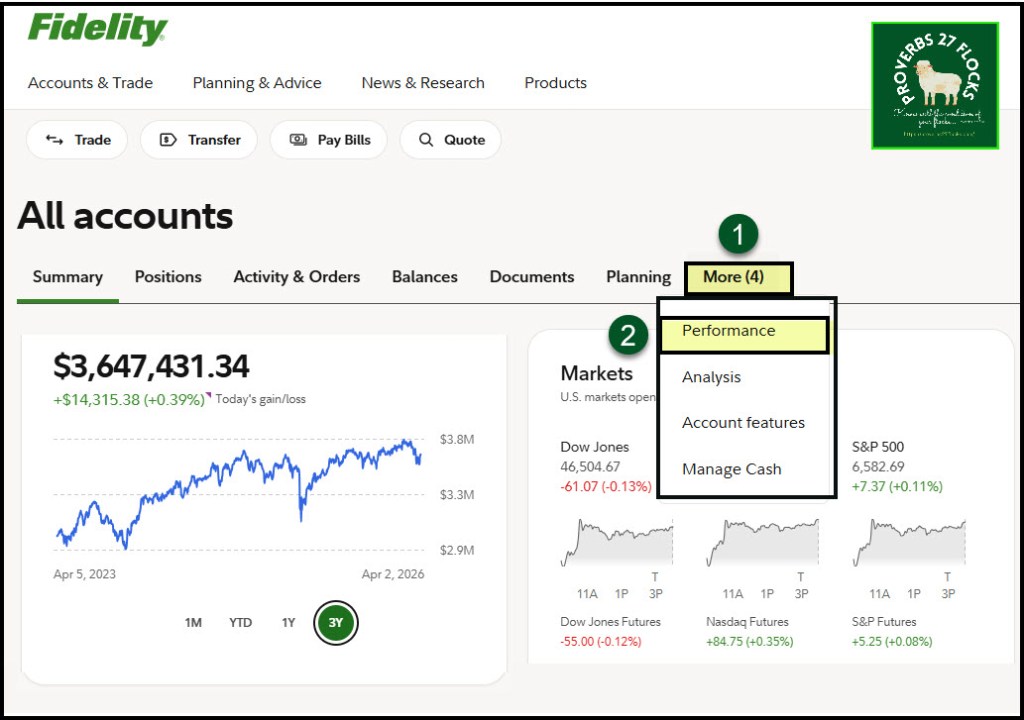Image resolution: width=1024 pixels, height=720 pixels.
Task: Switch chart to YTD range
Action: pyautogui.click(x=240, y=623)
